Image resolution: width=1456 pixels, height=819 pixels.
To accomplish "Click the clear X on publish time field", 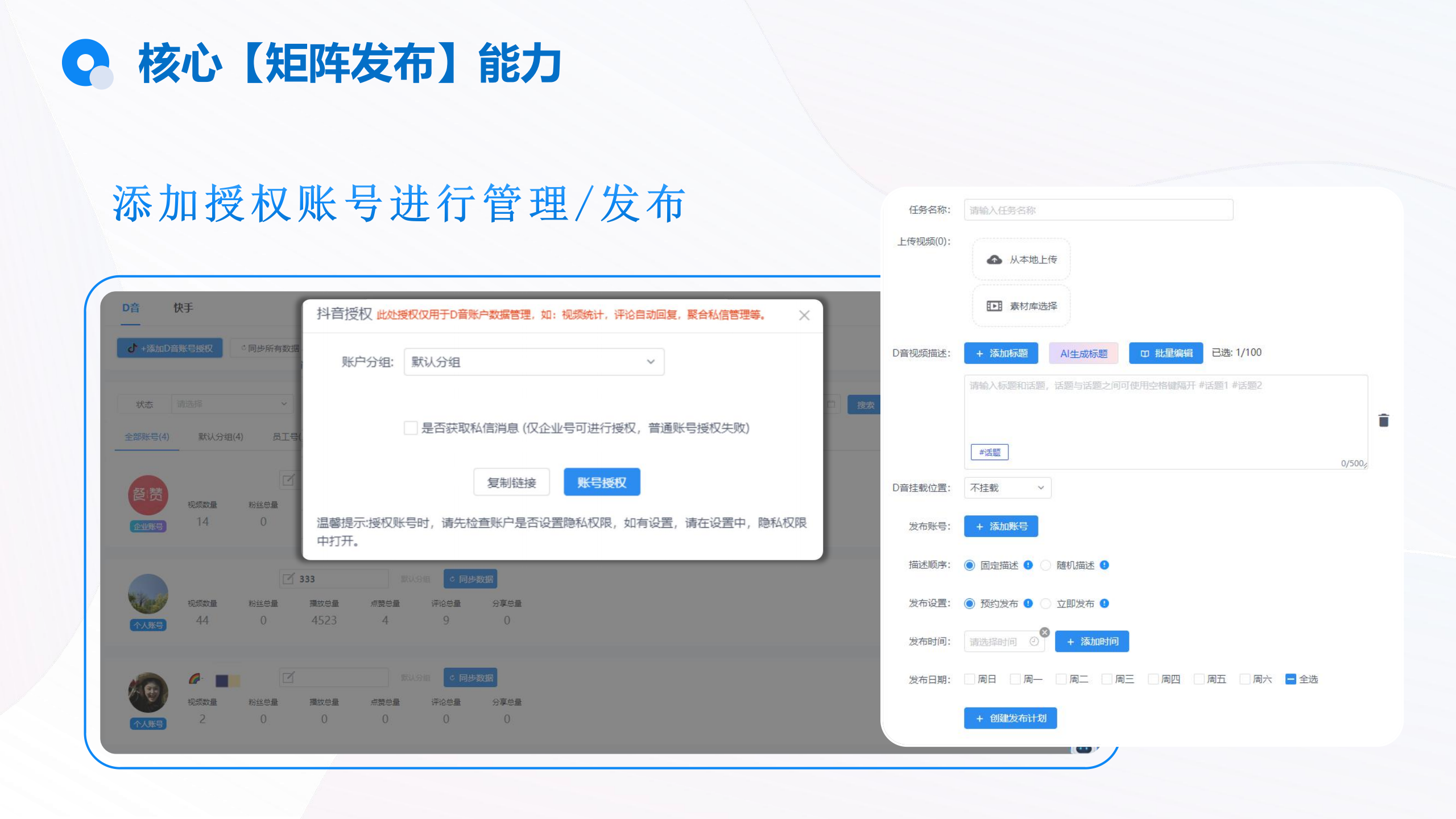I will [1044, 632].
